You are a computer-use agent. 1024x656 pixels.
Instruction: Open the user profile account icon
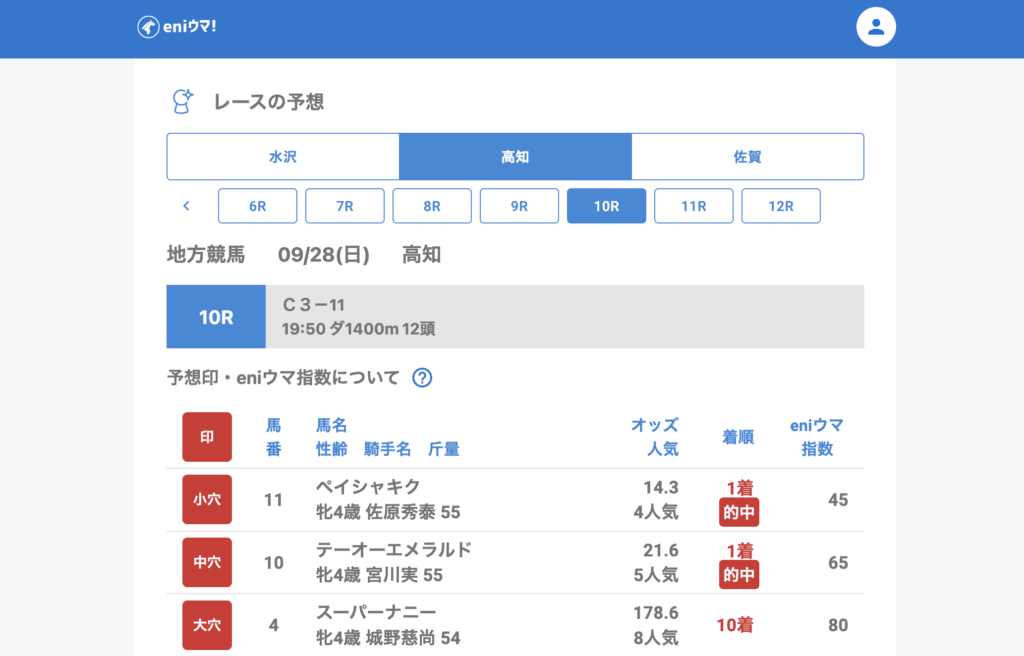[876, 27]
